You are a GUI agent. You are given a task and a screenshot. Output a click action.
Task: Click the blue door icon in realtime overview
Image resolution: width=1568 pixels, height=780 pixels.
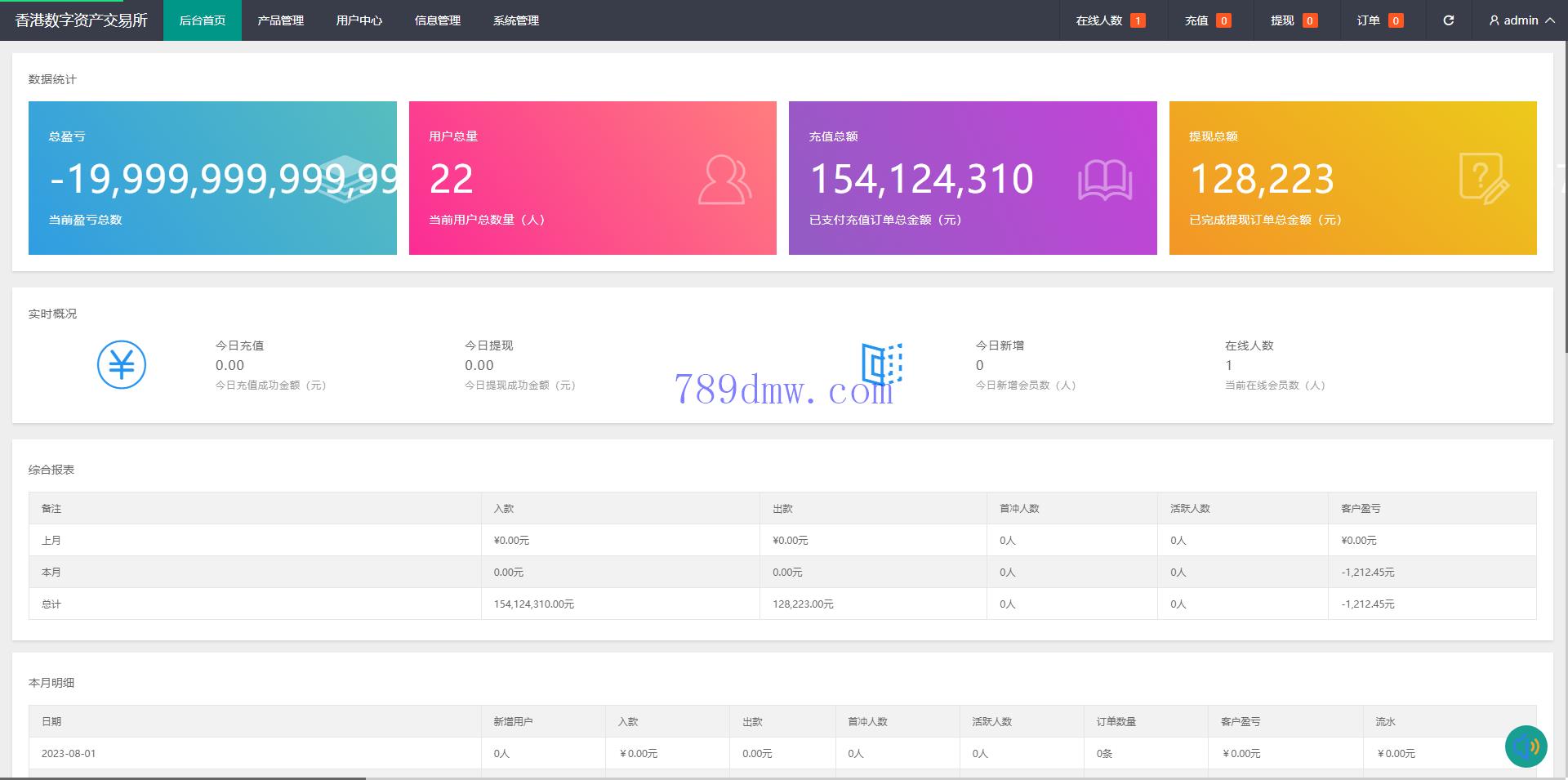(x=881, y=363)
